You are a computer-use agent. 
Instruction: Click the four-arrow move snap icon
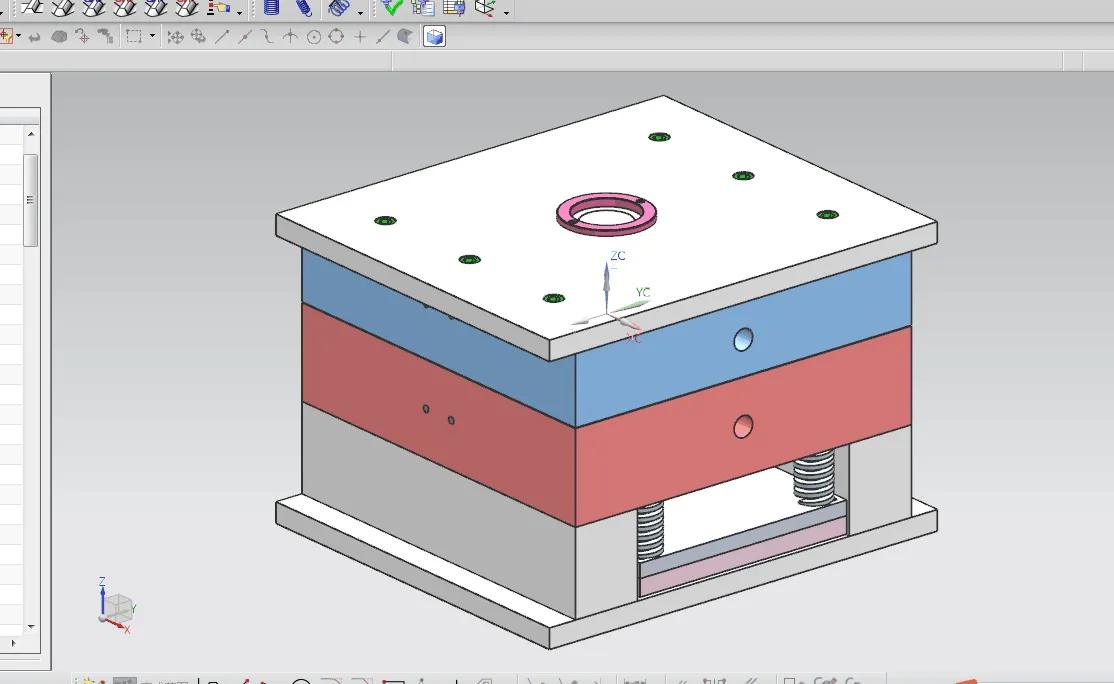[175, 37]
